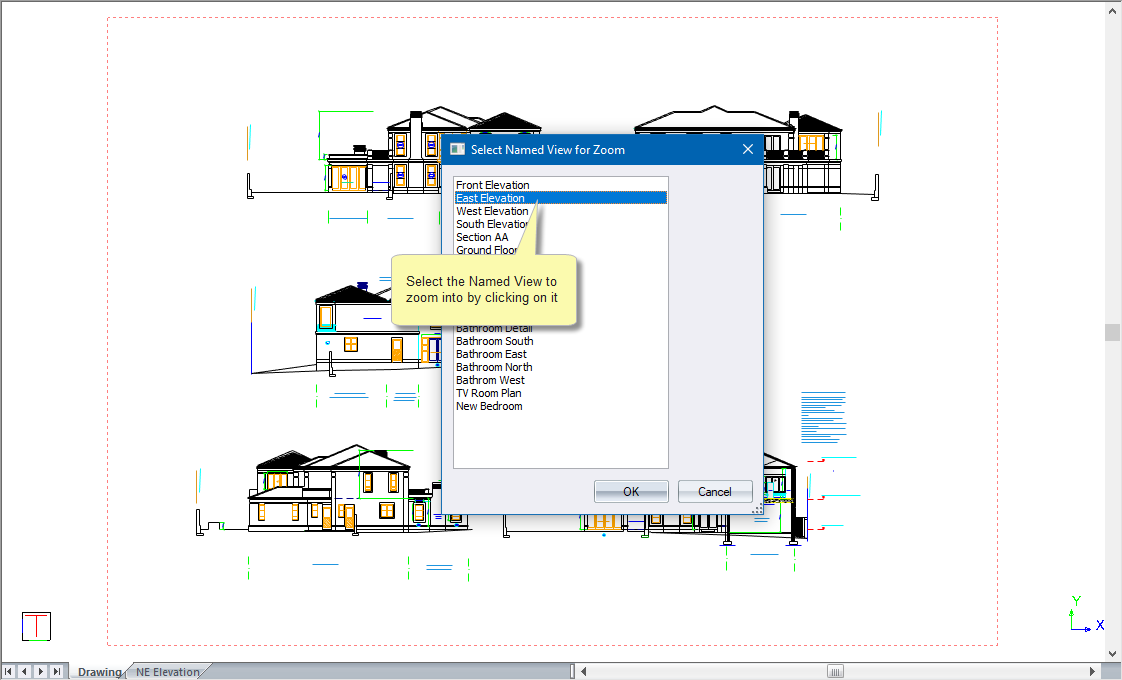Image resolution: width=1122 pixels, height=680 pixels.
Task: Click the previous-tab navigation arrow
Action: (x=25, y=671)
